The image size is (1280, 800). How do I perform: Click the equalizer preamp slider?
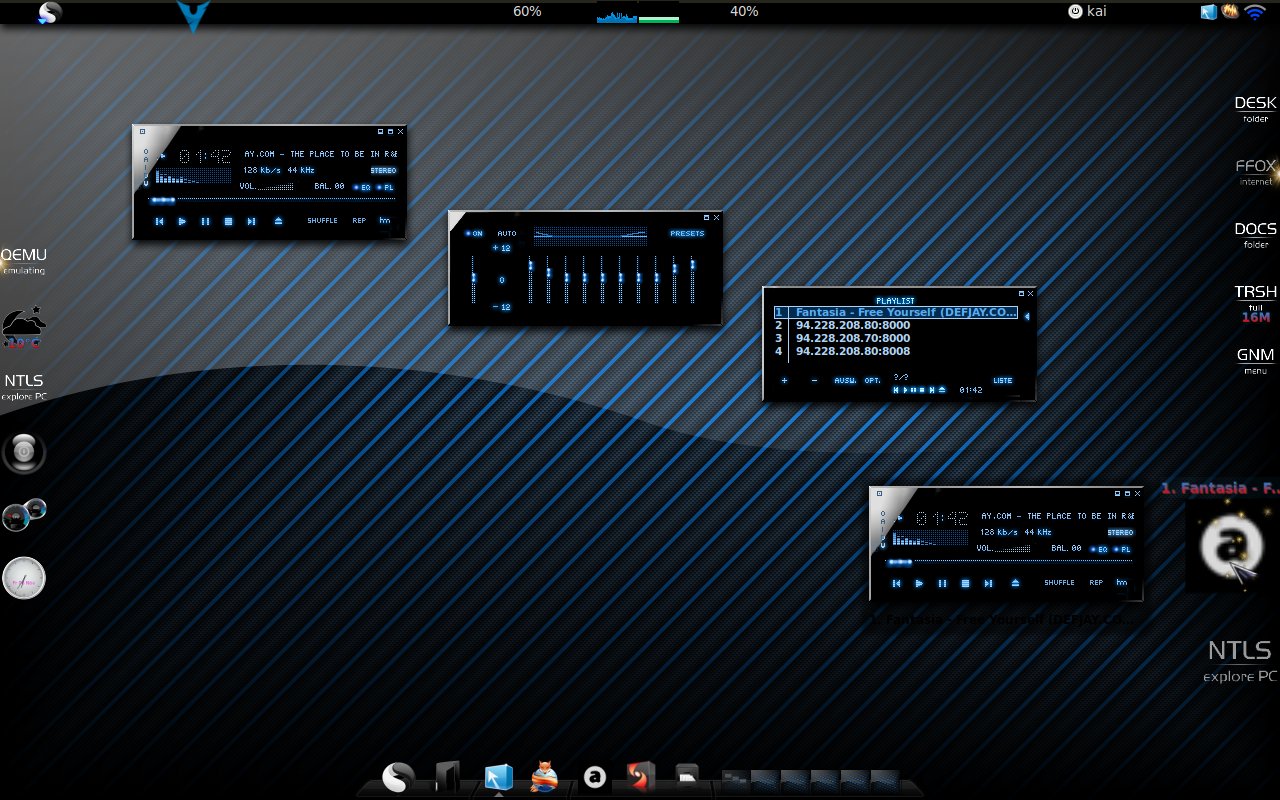[474, 277]
